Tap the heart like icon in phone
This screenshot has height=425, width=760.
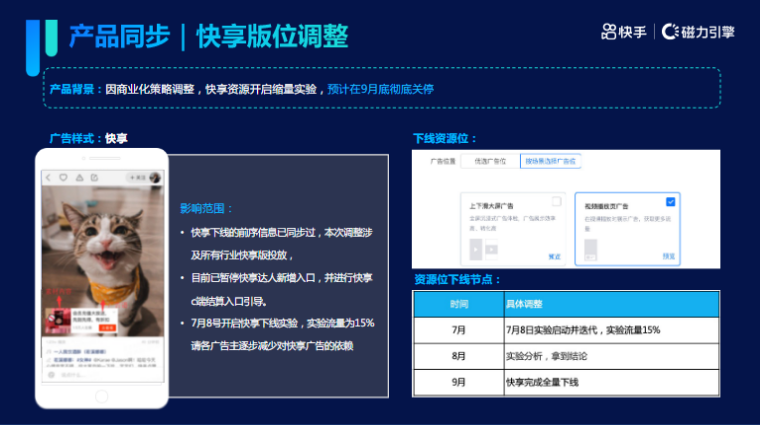[62, 177]
